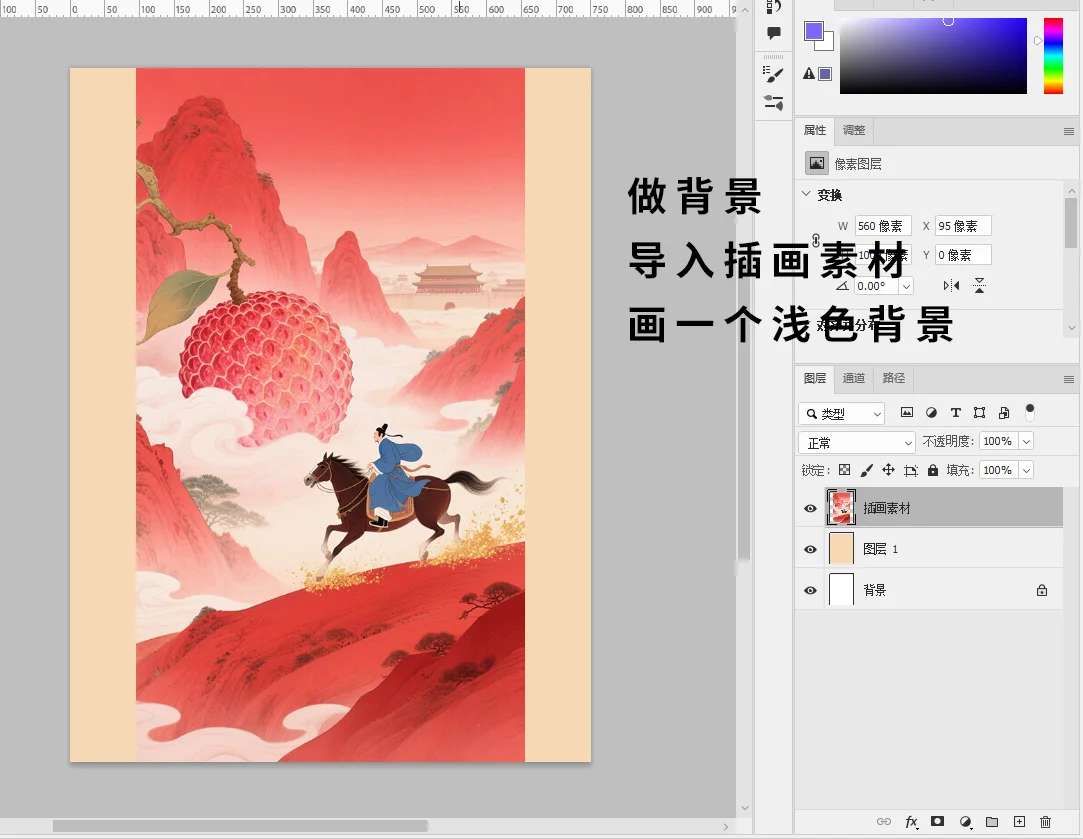Switch to the 属性 tab
The image size is (1083, 839).
click(x=815, y=130)
